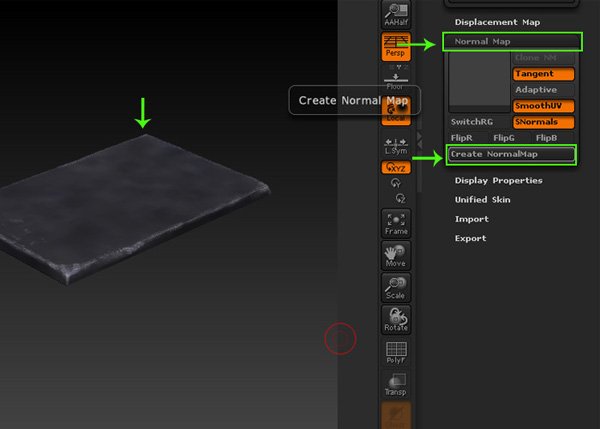This screenshot has height=429, width=600.
Task: Click the Clone NM button
Action: [x=543, y=58]
